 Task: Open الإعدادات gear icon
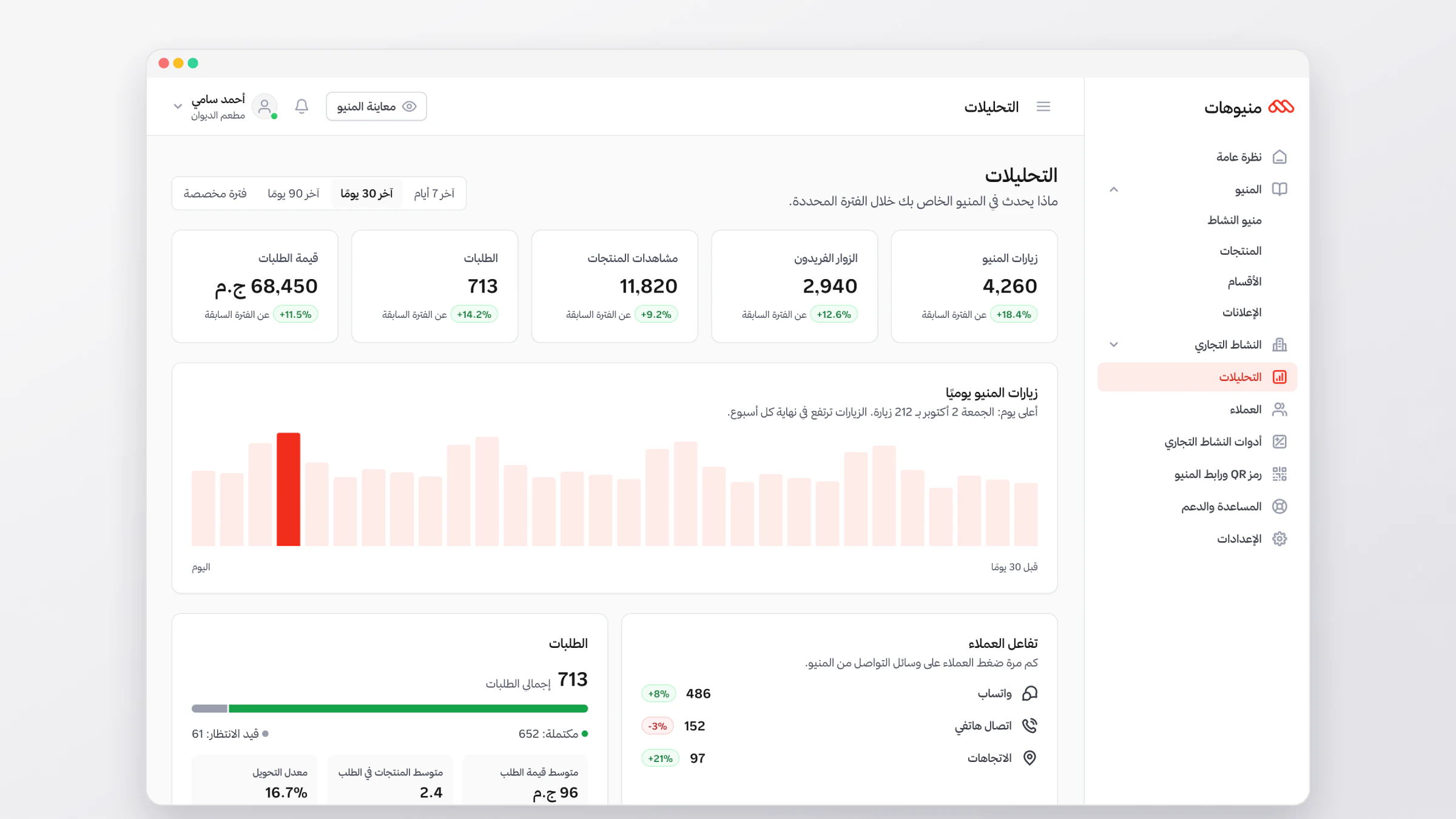point(1279,539)
